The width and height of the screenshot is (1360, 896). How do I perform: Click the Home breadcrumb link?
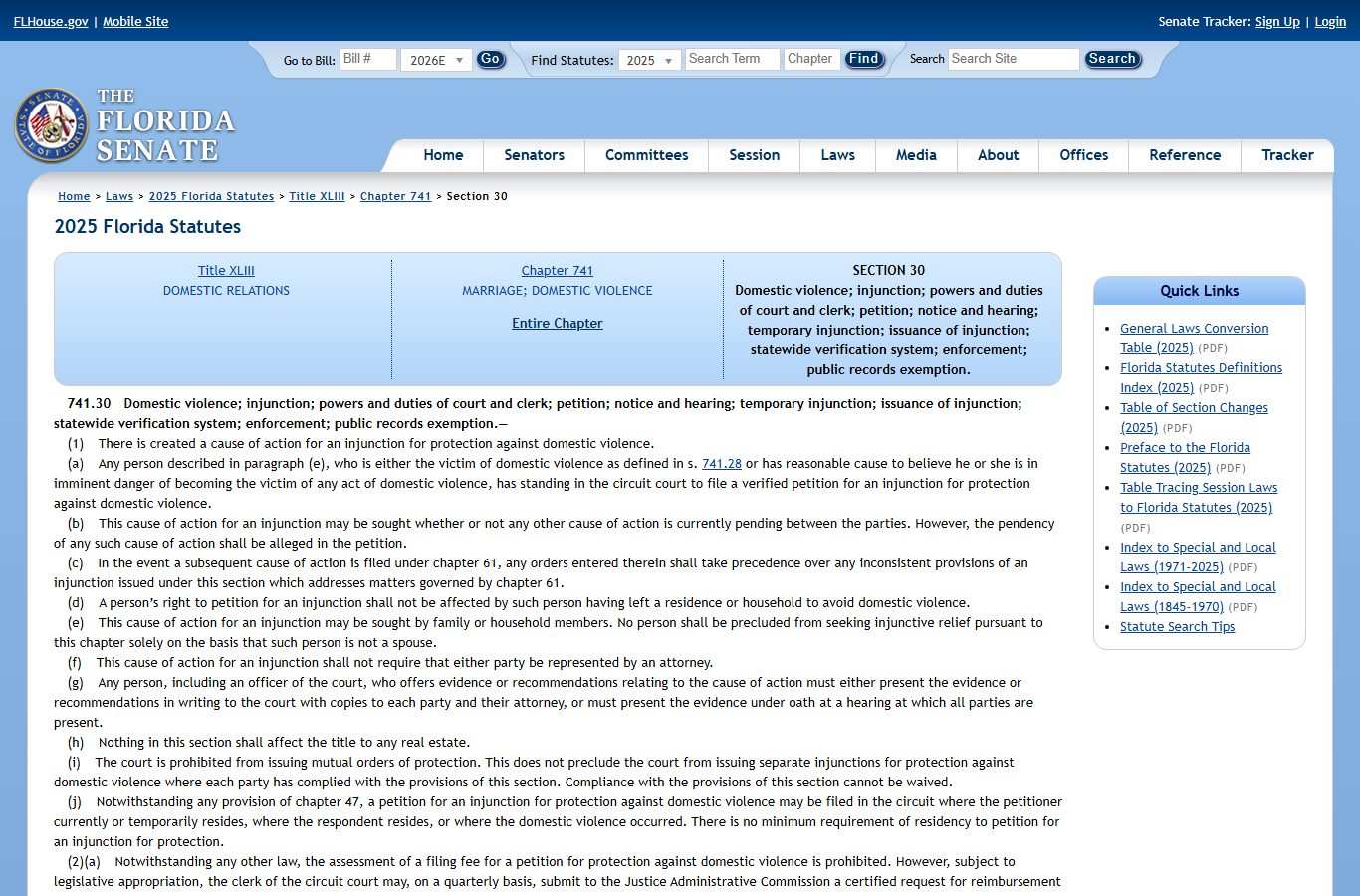click(x=74, y=196)
